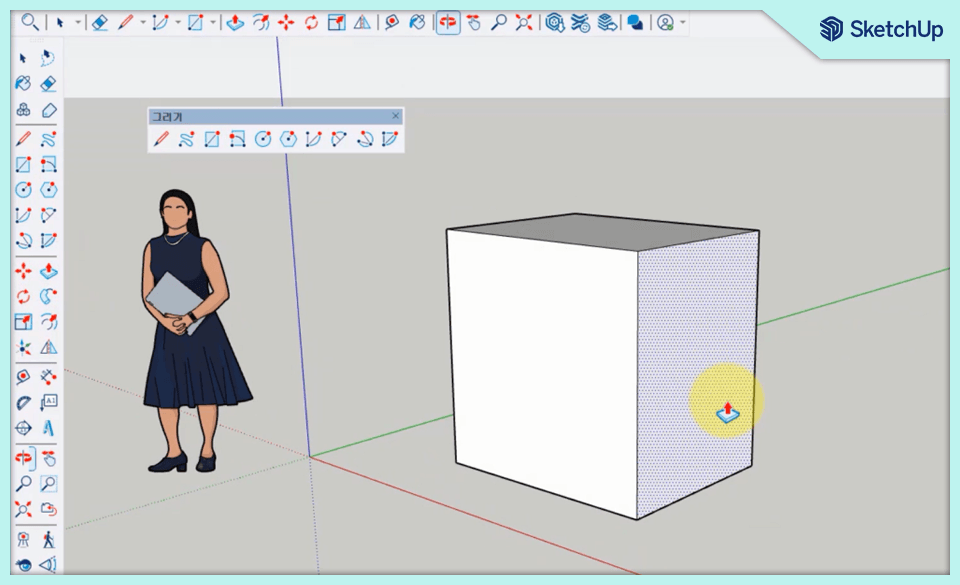Select the Pie tool in the left palette
This screenshot has height=585, width=960.
[48, 240]
